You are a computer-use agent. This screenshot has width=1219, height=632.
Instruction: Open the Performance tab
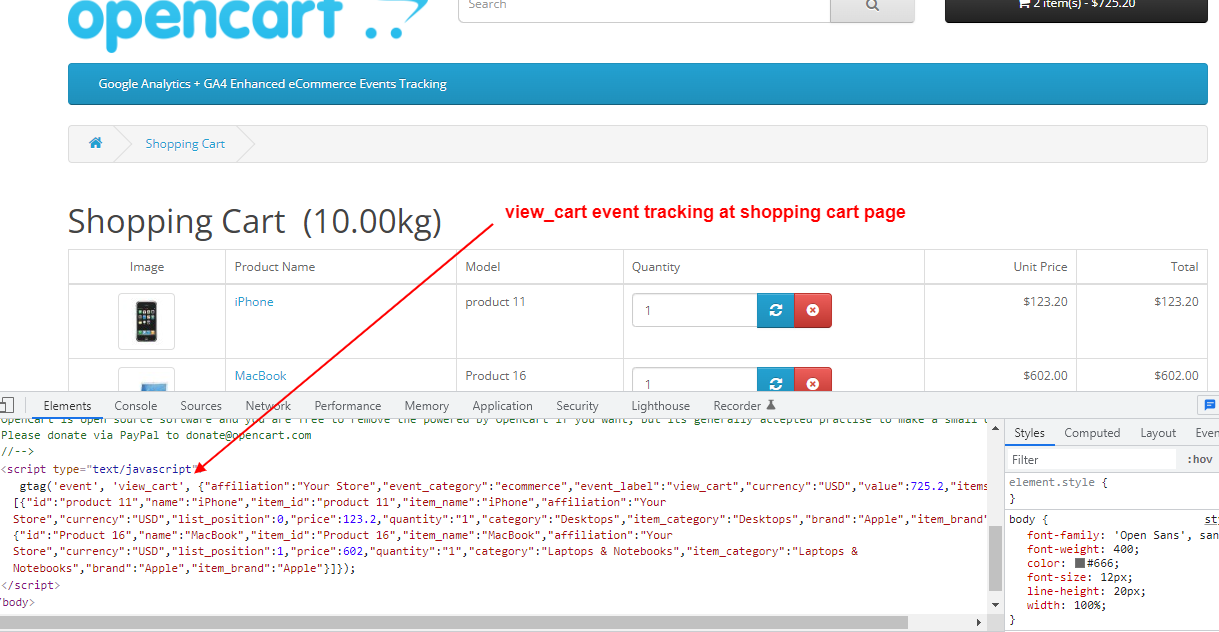(x=348, y=406)
